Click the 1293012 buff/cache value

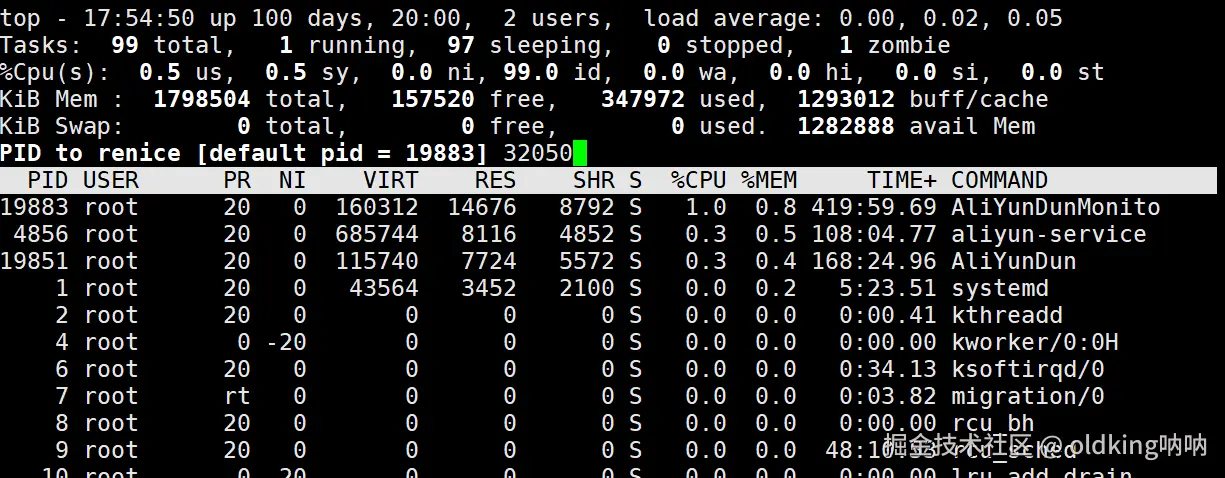pos(846,99)
